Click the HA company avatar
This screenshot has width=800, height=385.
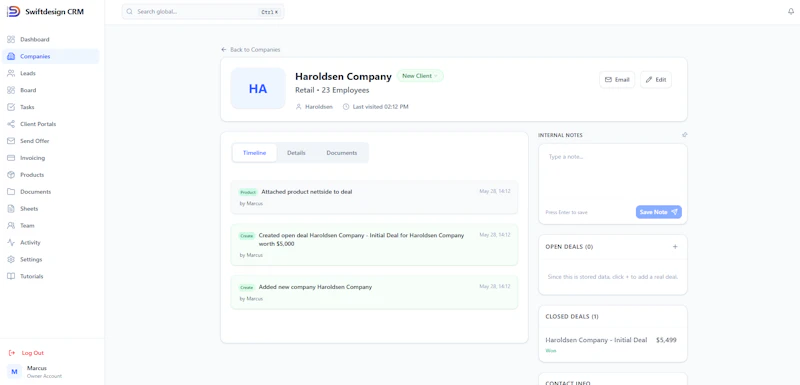[x=258, y=89]
